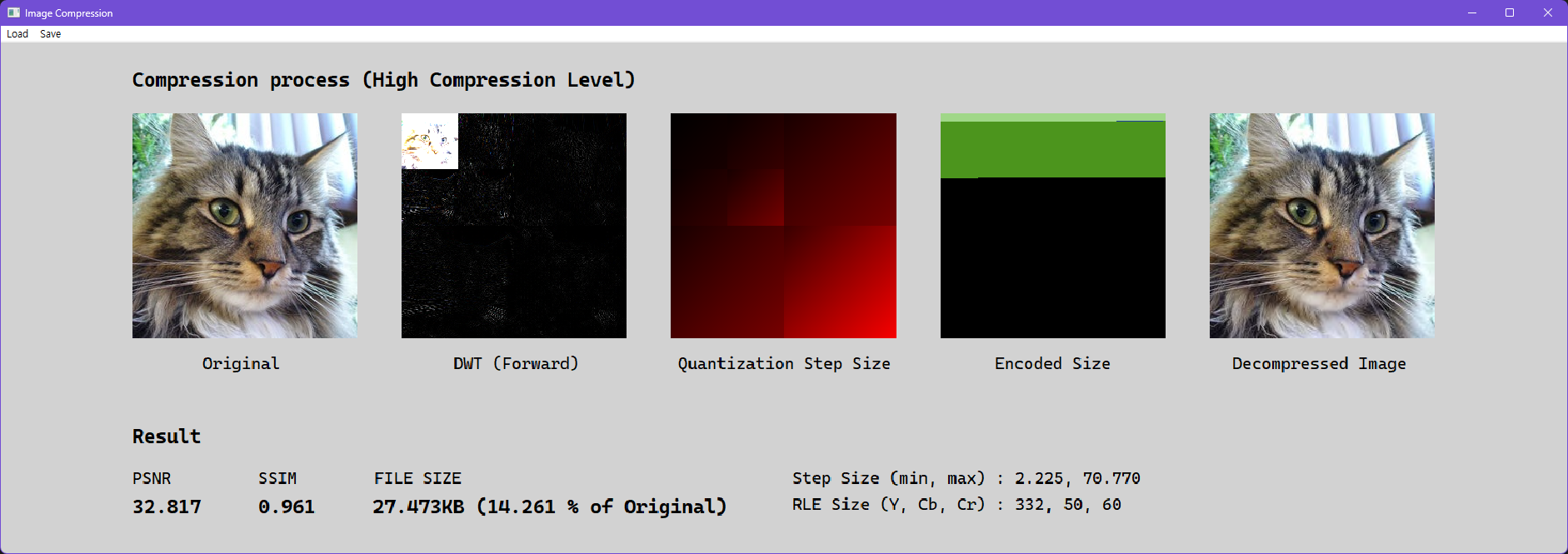This screenshot has height=554, width=1568.
Task: Maximize the Image Compression window
Action: pyautogui.click(x=1510, y=12)
